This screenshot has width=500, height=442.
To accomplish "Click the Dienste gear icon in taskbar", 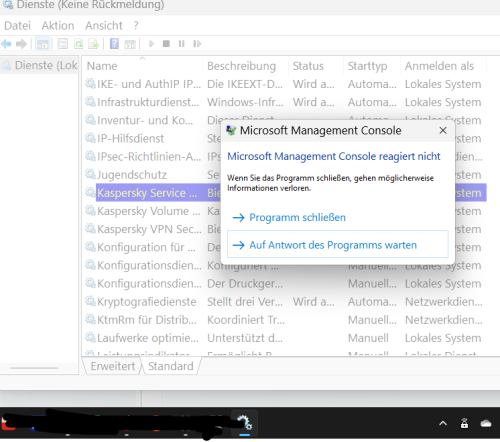I will click(x=244, y=423).
